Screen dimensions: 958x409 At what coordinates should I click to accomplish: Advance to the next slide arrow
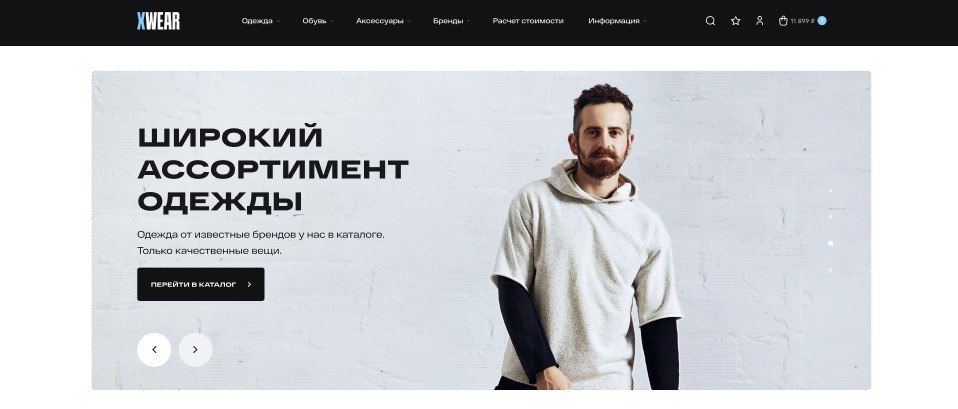(196, 350)
